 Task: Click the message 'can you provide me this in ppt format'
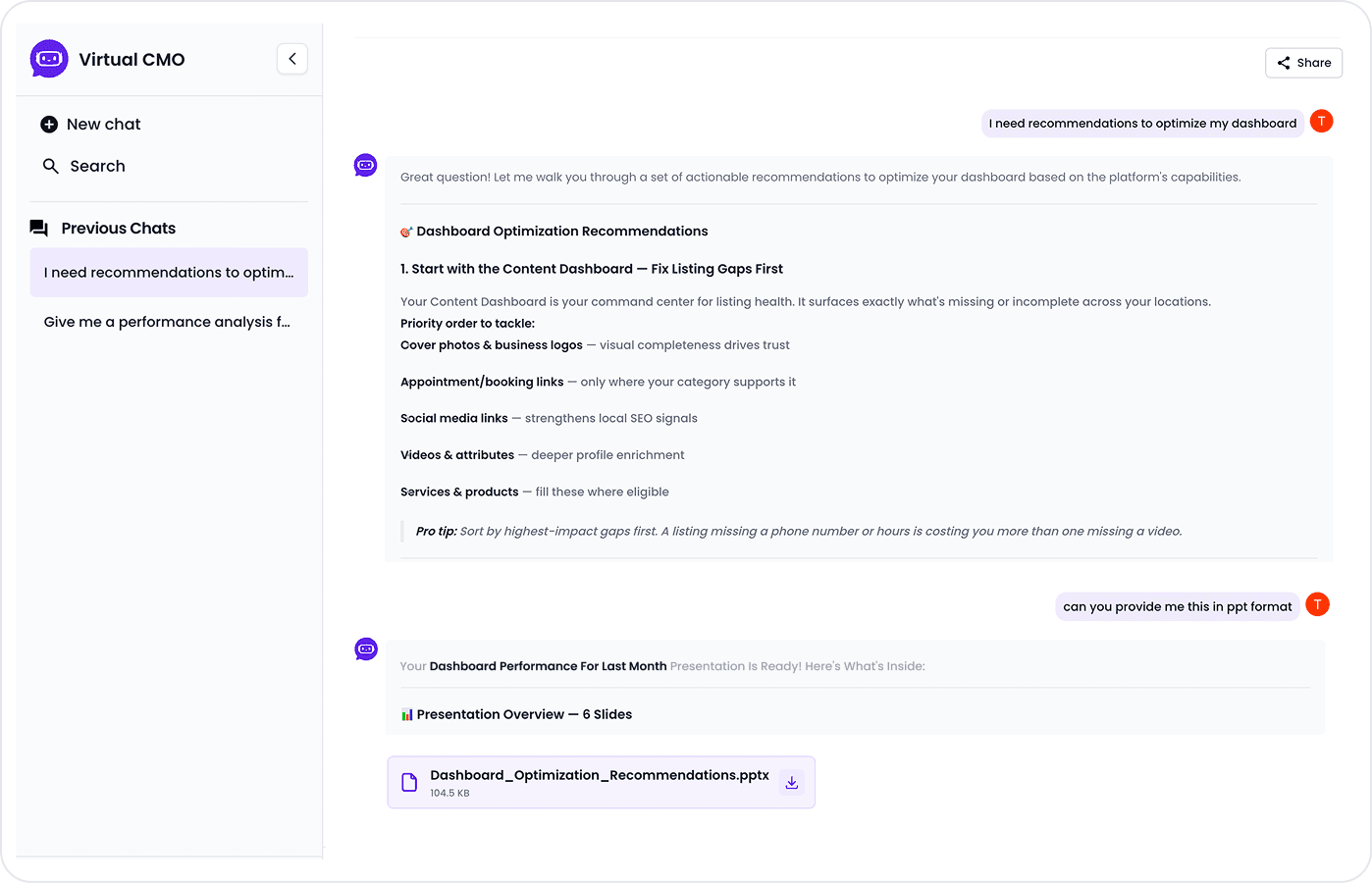(x=1178, y=606)
